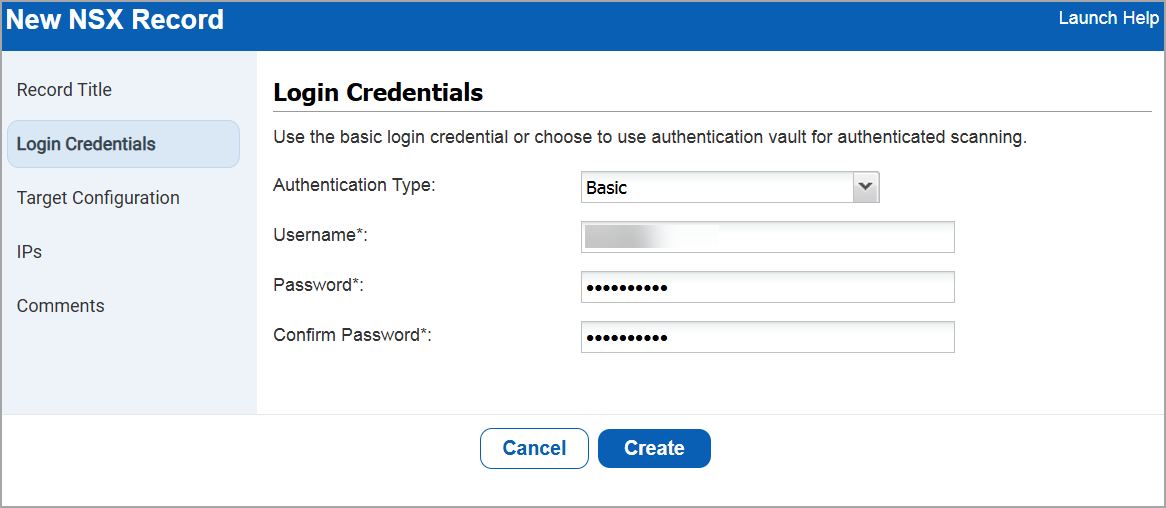Click into the Password field
Screen dimensions: 1166x508
coord(767,287)
